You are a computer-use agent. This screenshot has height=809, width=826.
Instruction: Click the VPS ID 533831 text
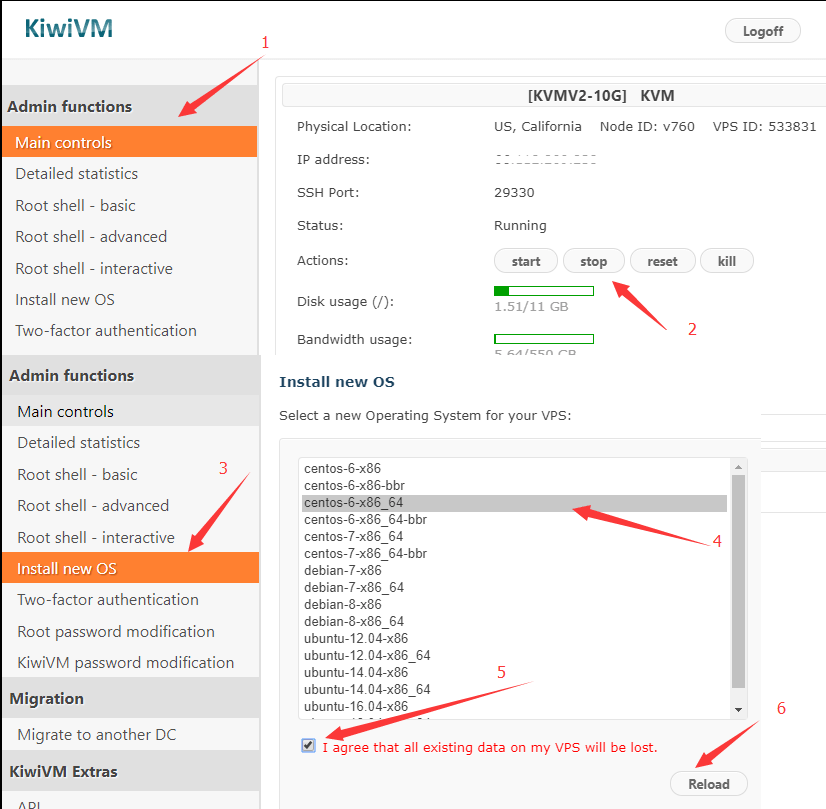coord(764,126)
